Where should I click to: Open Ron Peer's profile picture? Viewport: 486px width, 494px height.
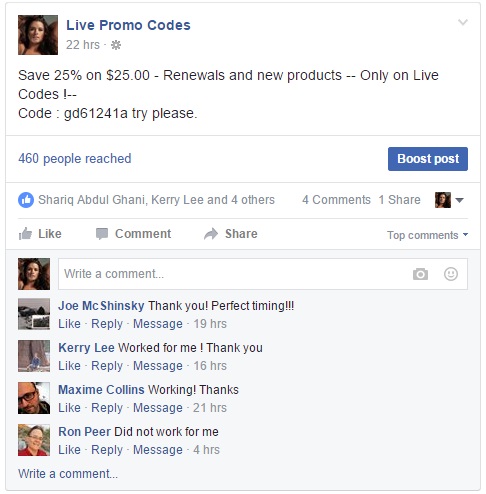click(34, 440)
